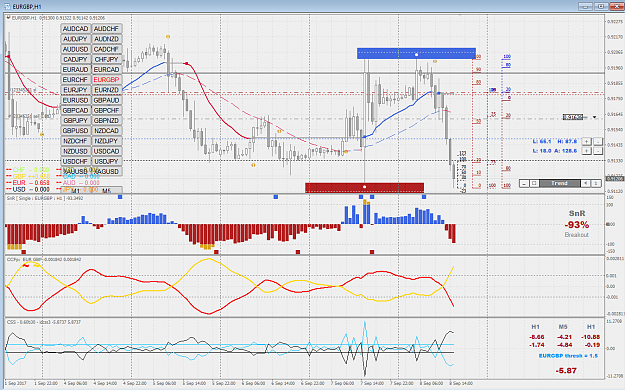Screen dimensions: 625x390
Task: Open the GBPCAD chart
Action: pyautogui.click(x=76, y=110)
